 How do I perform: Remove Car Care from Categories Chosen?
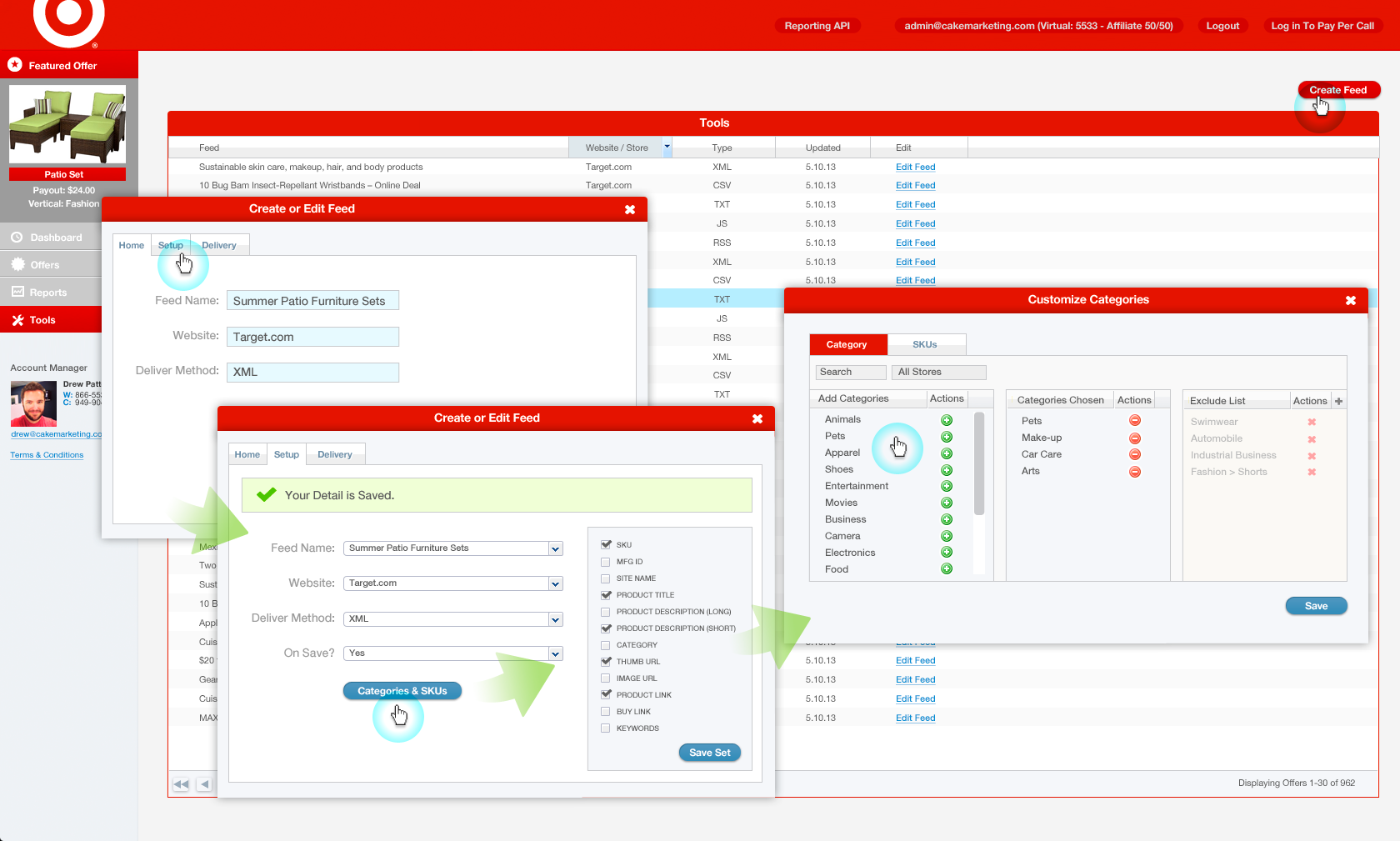(x=1135, y=454)
